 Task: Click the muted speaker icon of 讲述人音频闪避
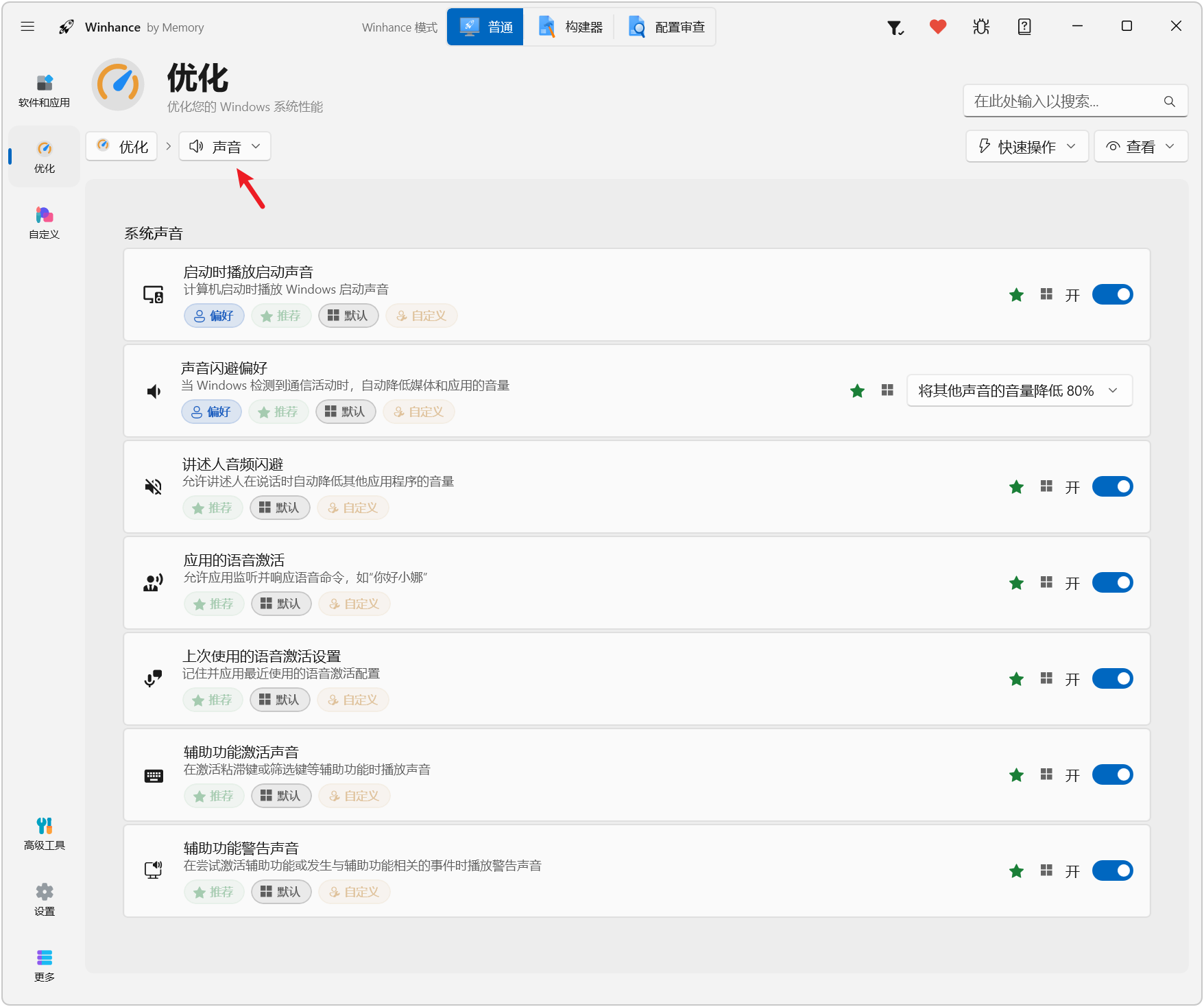coord(154,487)
